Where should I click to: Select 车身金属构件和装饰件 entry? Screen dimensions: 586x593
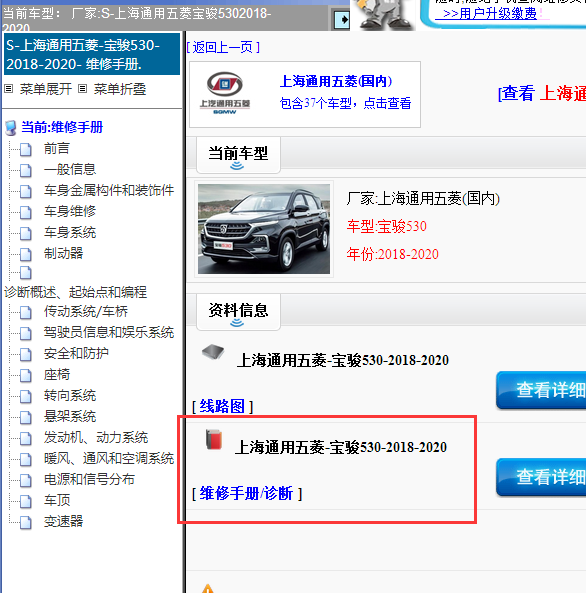[109, 190]
